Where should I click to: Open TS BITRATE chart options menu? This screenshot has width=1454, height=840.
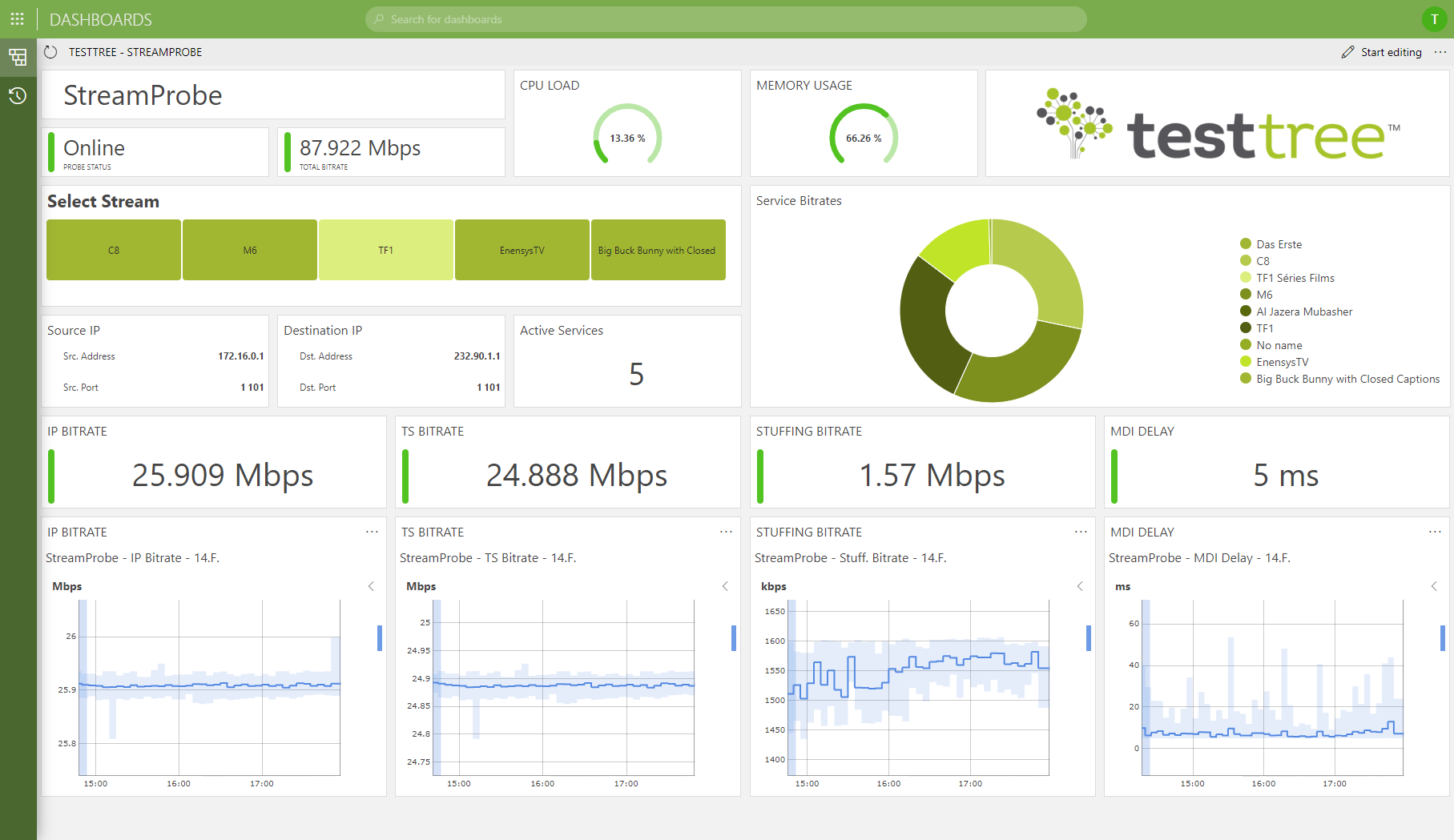point(726,532)
